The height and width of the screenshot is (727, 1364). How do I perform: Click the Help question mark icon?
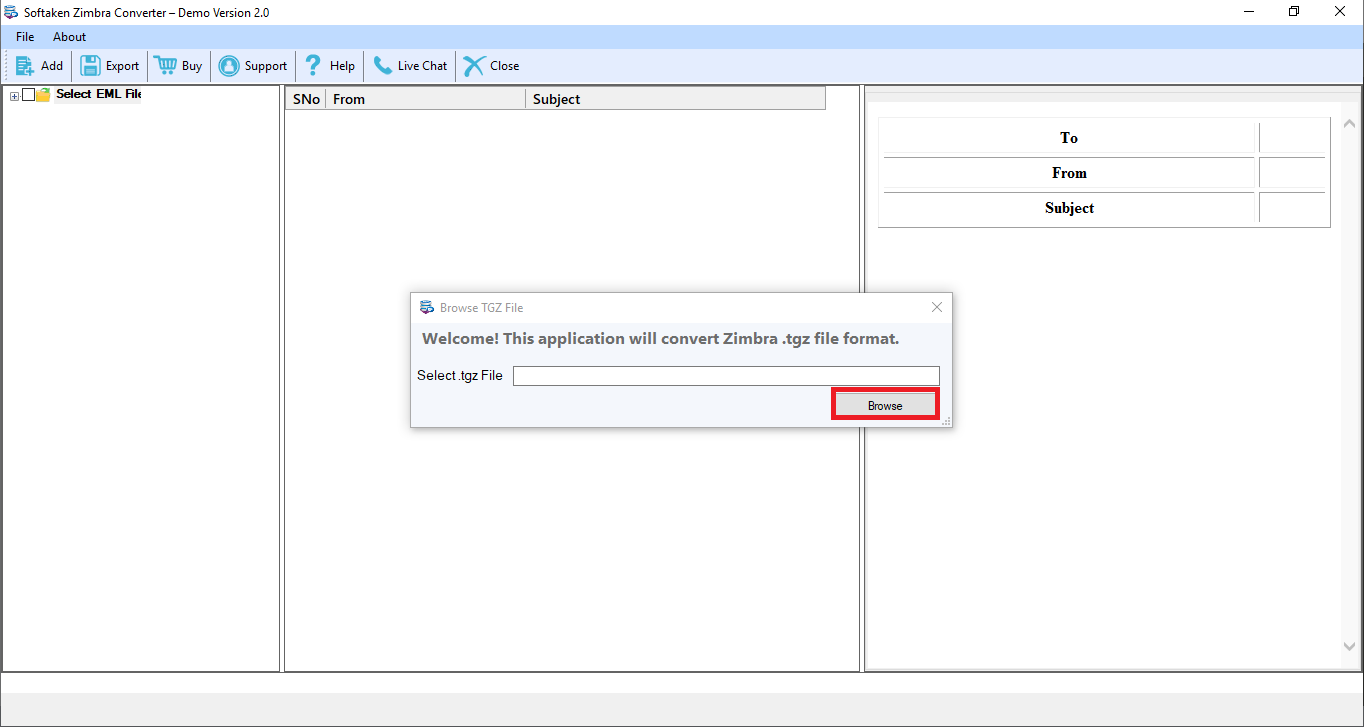pyautogui.click(x=313, y=66)
